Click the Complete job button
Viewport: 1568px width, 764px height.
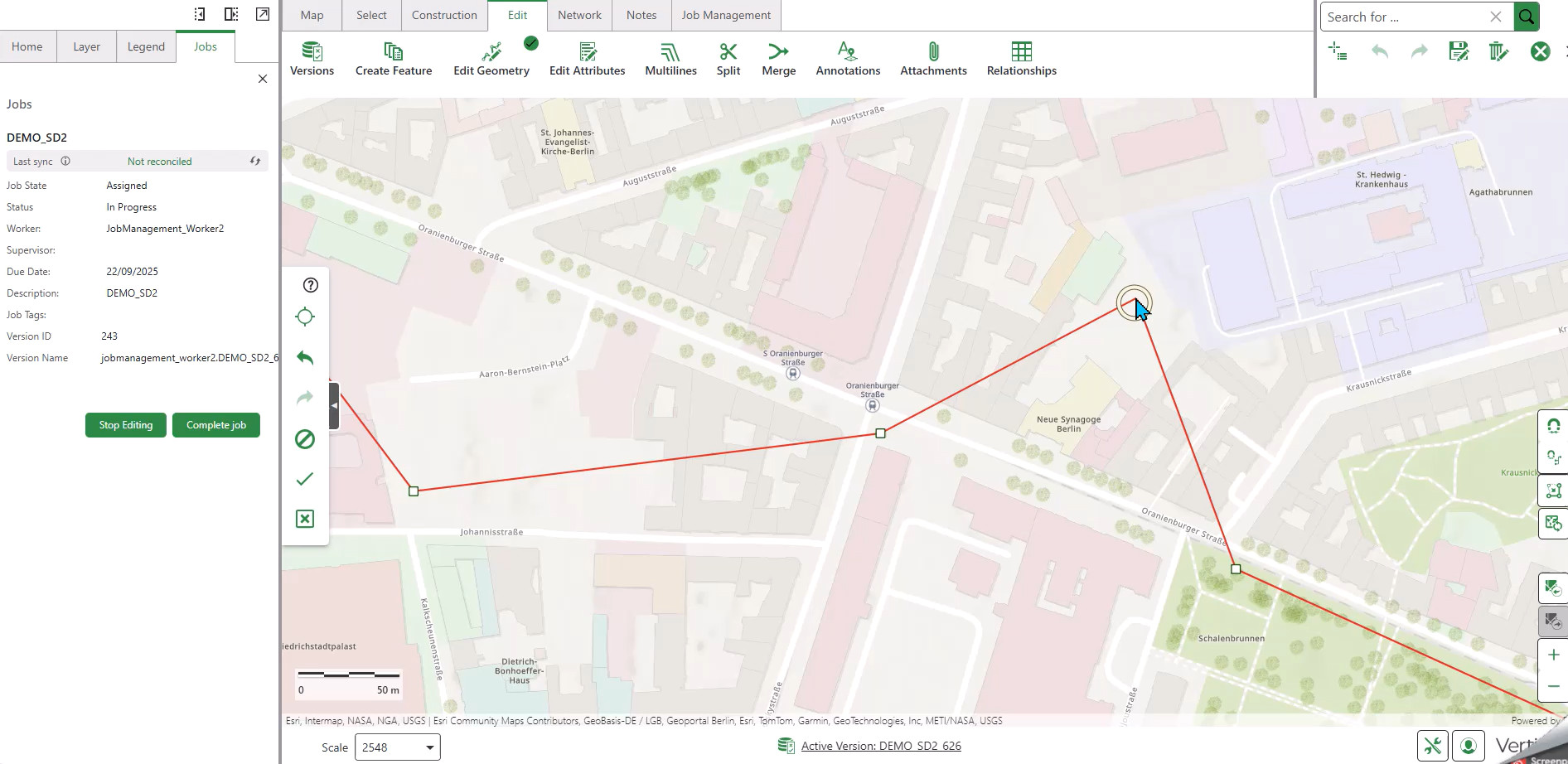pos(216,425)
